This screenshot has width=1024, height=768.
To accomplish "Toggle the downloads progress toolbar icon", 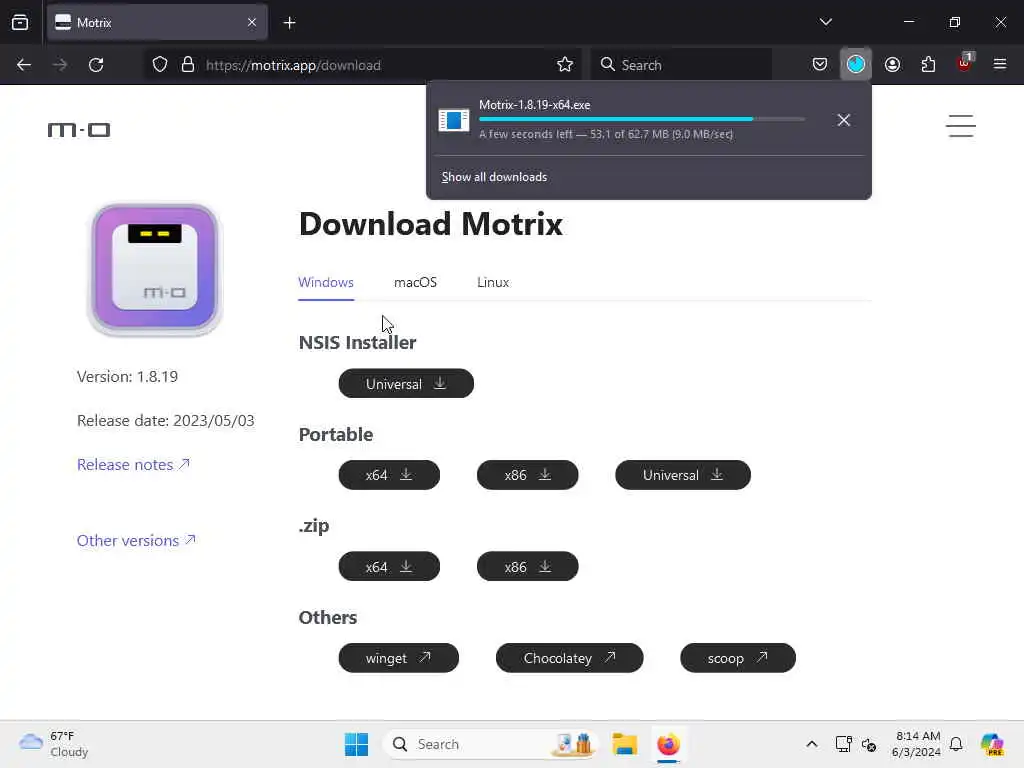I will [x=856, y=65].
